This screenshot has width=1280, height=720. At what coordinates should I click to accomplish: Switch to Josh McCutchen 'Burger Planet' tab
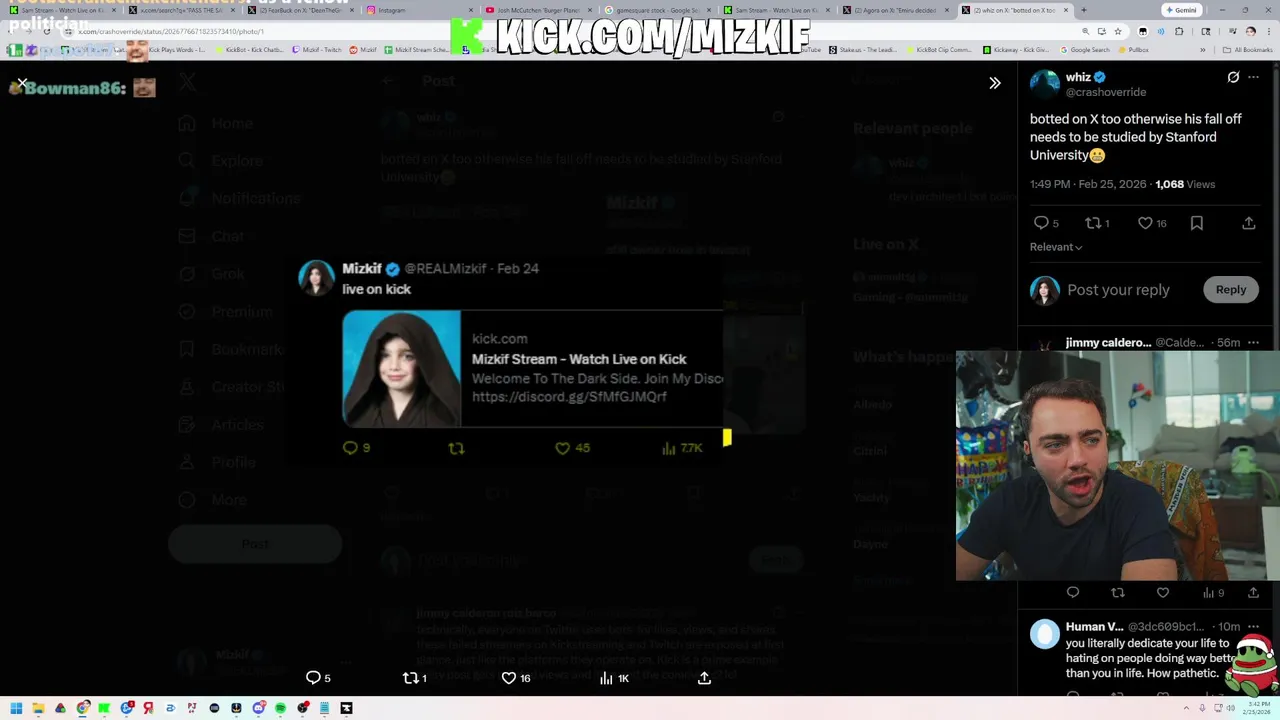(540, 10)
